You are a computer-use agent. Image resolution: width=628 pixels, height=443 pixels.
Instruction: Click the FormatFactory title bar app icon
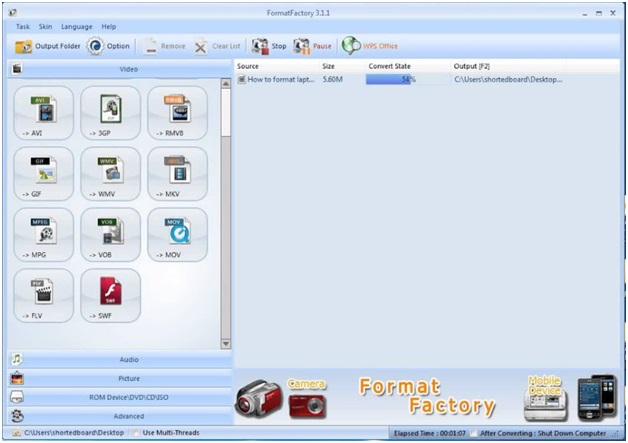pyautogui.click(x=13, y=13)
